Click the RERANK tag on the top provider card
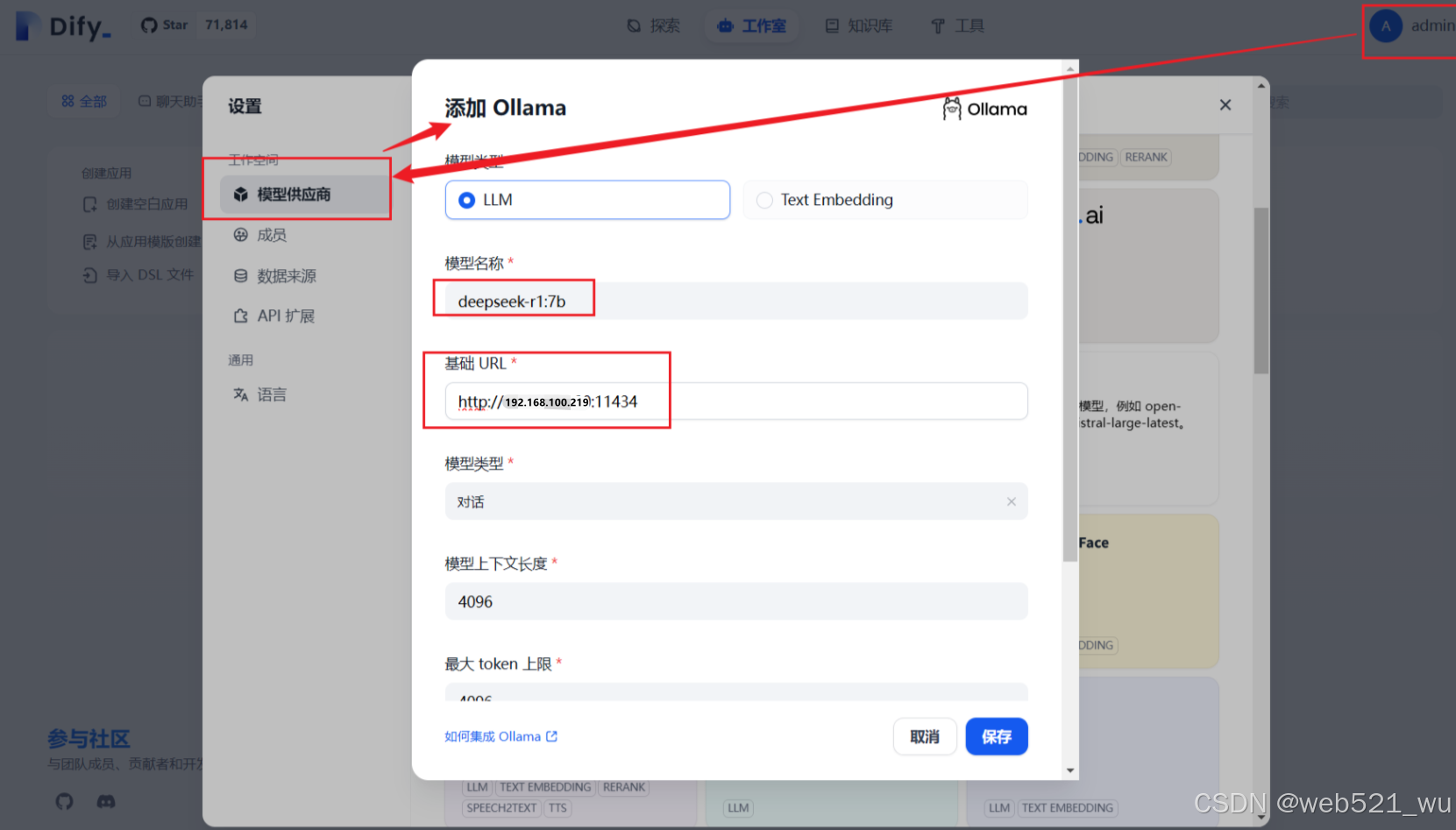1456x830 pixels. 1146,157
